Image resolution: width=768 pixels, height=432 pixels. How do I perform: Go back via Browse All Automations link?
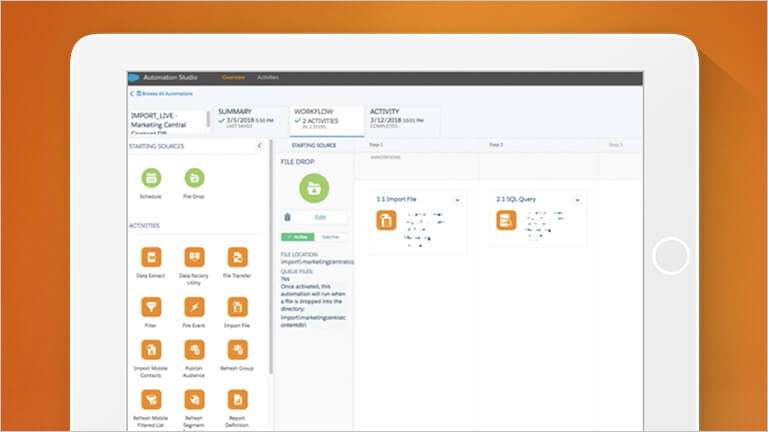(165, 94)
